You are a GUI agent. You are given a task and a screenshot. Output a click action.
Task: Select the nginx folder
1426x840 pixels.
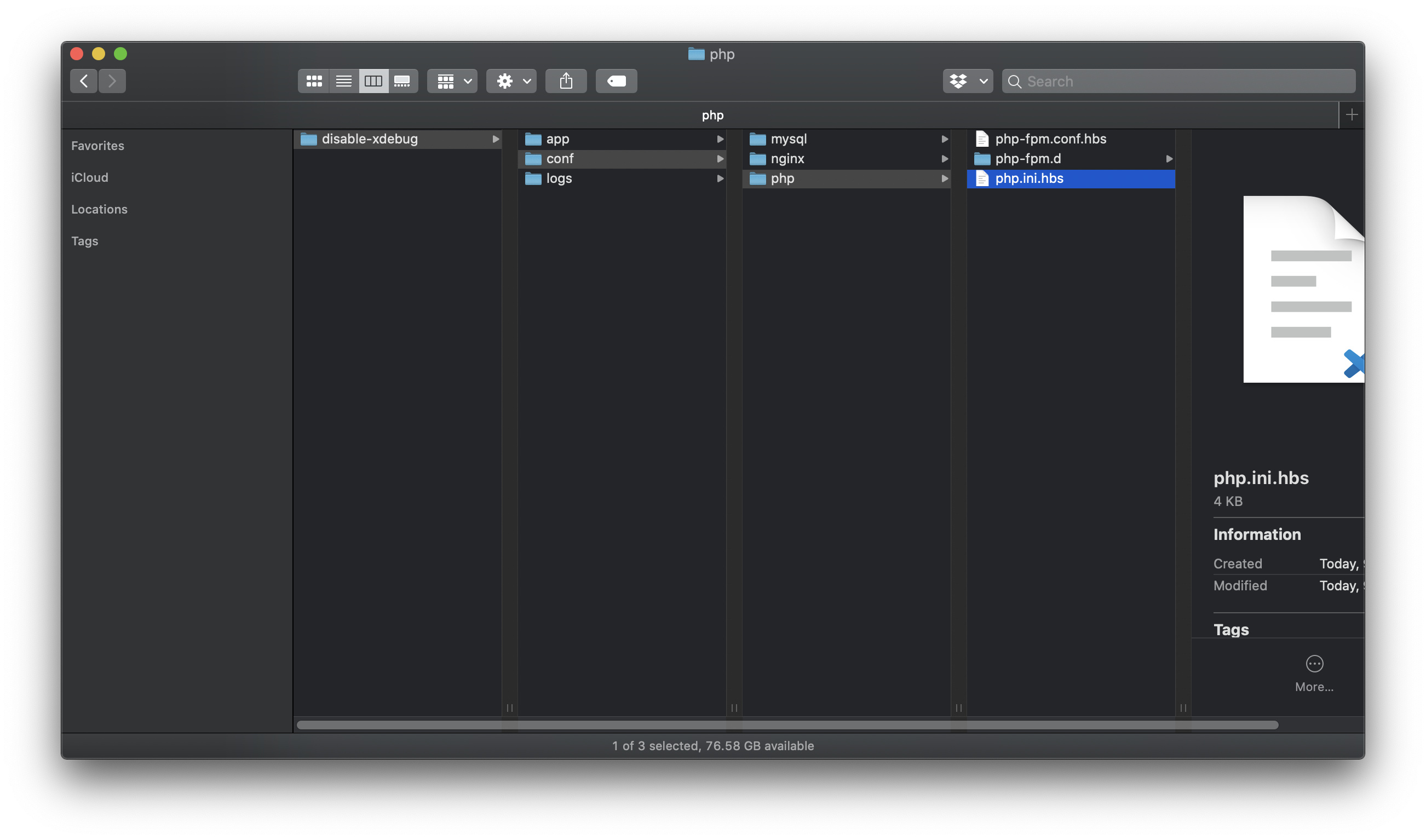click(x=846, y=158)
